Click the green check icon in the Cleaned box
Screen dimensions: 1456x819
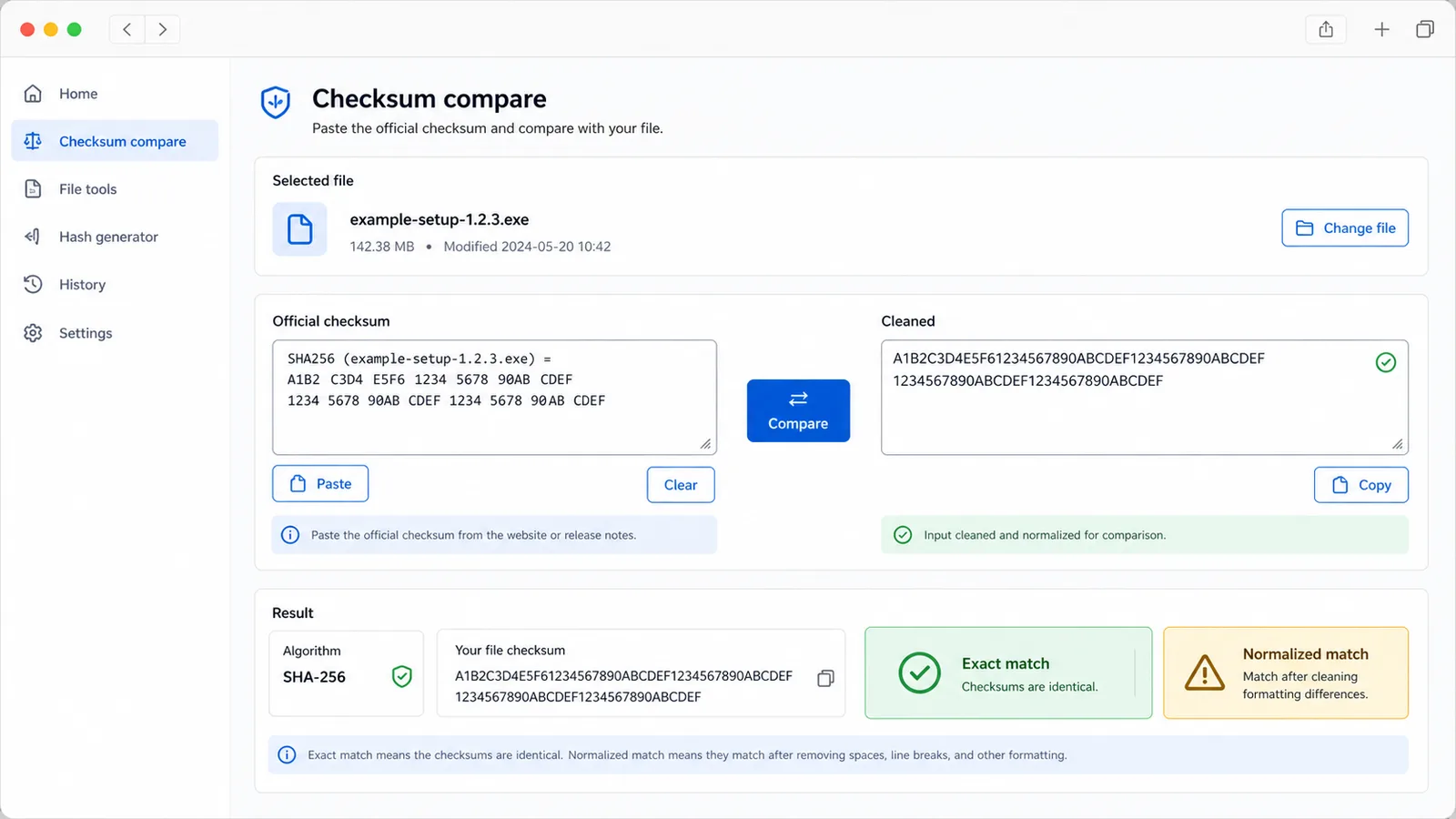[x=1386, y=362]
